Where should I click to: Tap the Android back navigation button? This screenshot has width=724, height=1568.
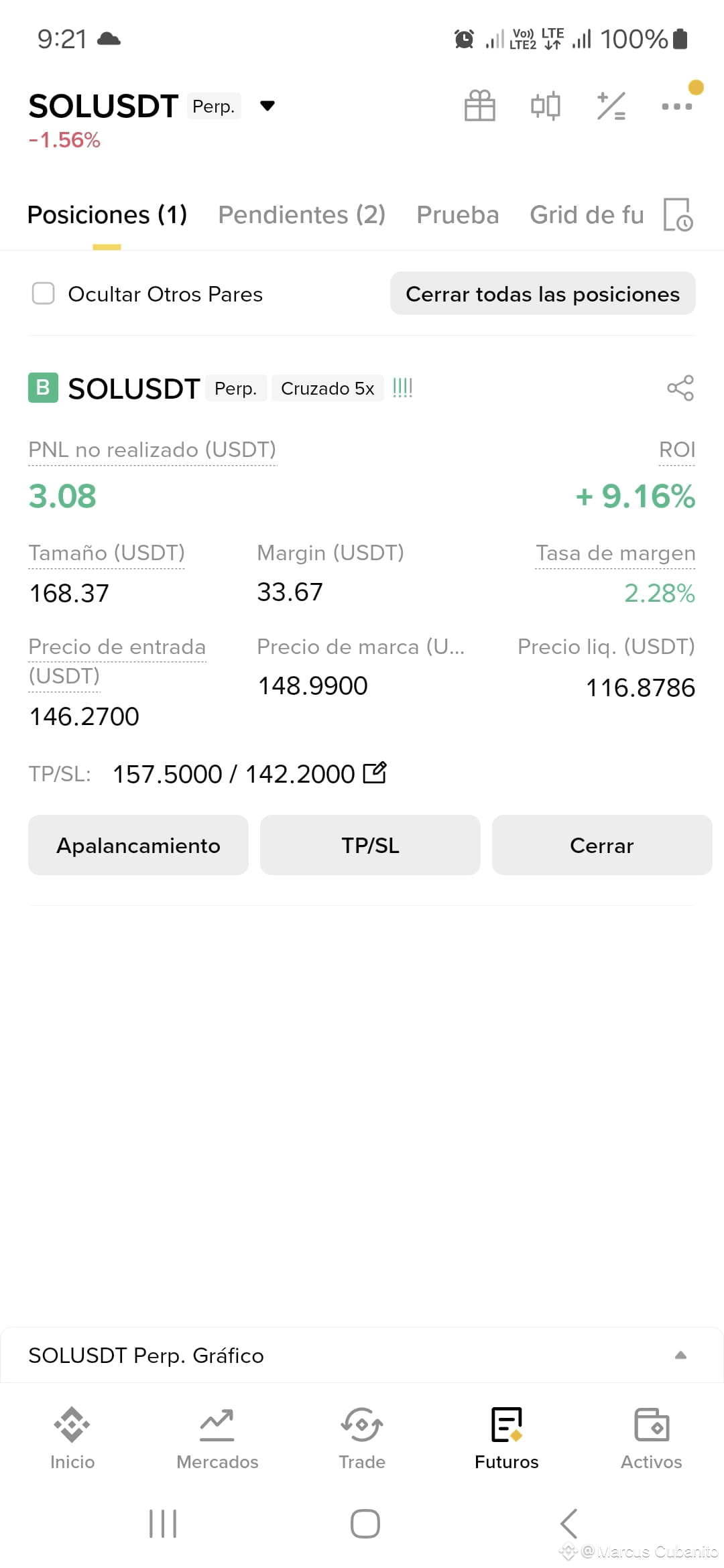coord(568,1524)
